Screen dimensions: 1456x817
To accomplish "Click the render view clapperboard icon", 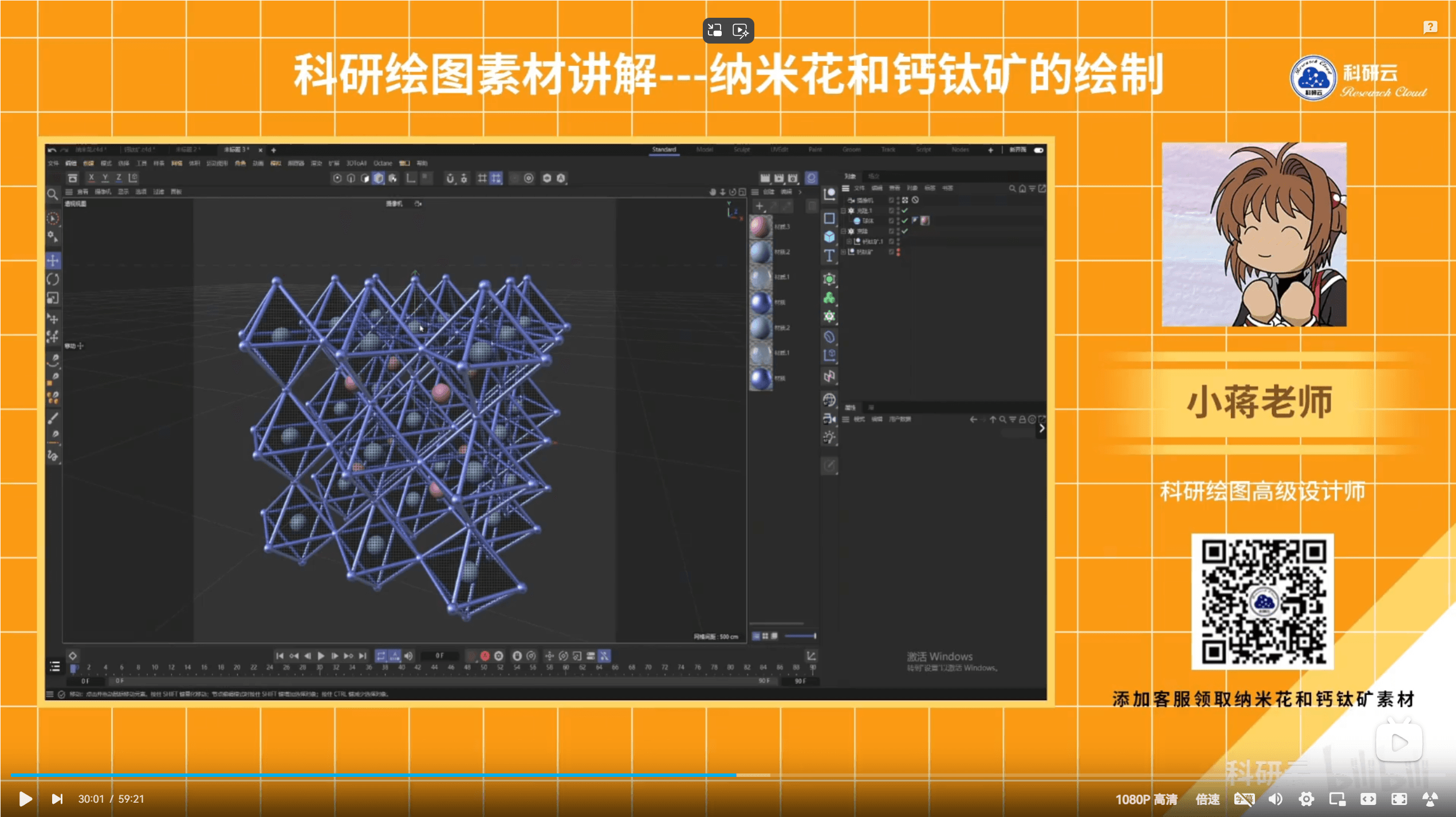I will (765, 178).
